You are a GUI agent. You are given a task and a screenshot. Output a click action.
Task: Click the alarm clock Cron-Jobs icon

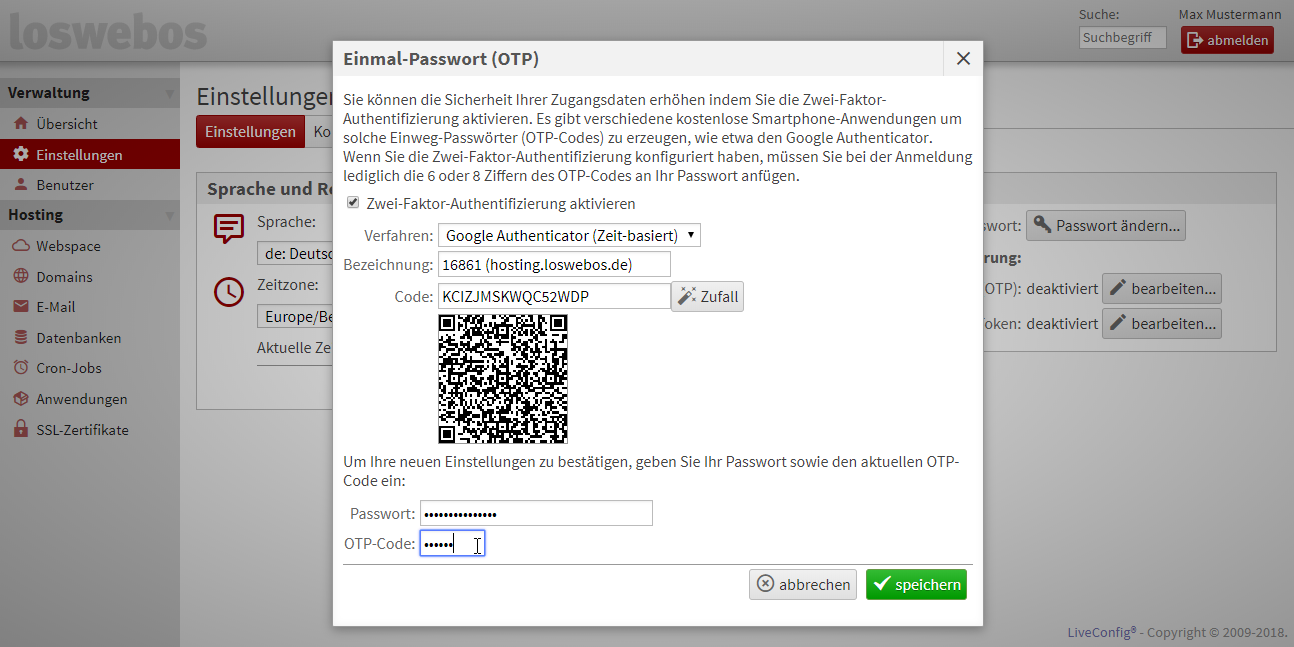(20, 368)
